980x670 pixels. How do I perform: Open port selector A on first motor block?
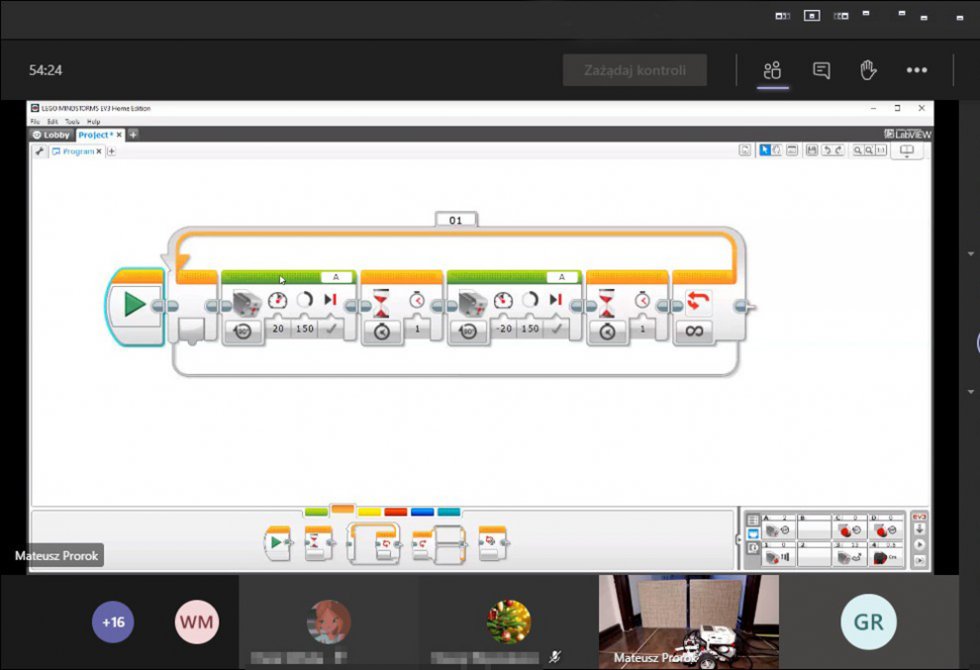[336, 277]
